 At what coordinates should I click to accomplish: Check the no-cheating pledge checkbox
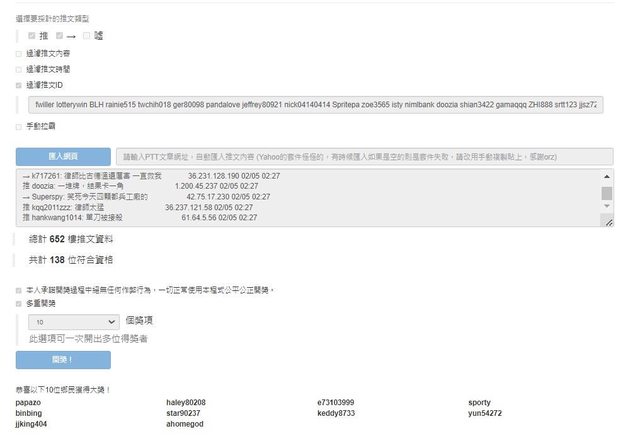click(x=19, y=290)
